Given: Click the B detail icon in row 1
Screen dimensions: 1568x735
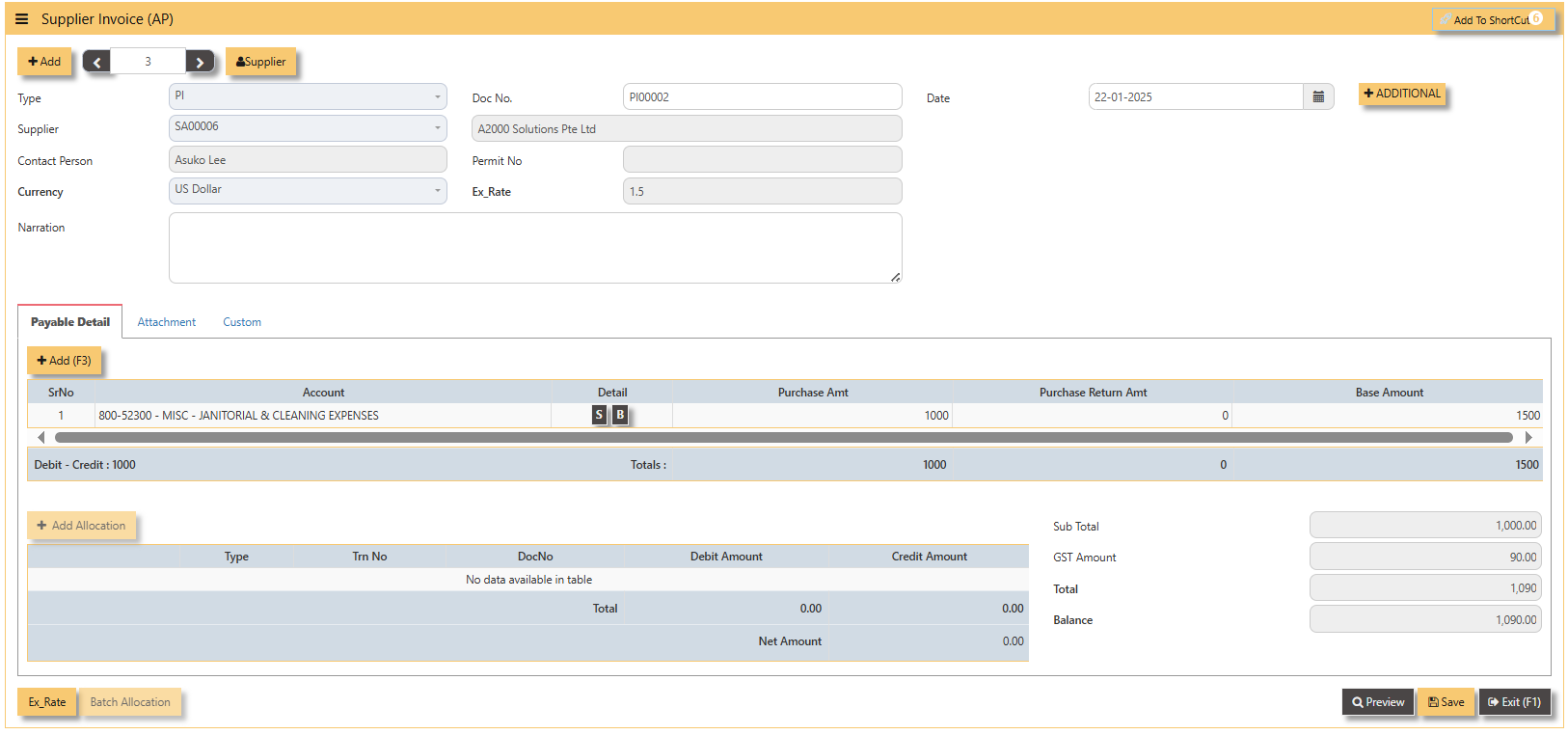Looking at the screenshot, I should coord(620,415).
